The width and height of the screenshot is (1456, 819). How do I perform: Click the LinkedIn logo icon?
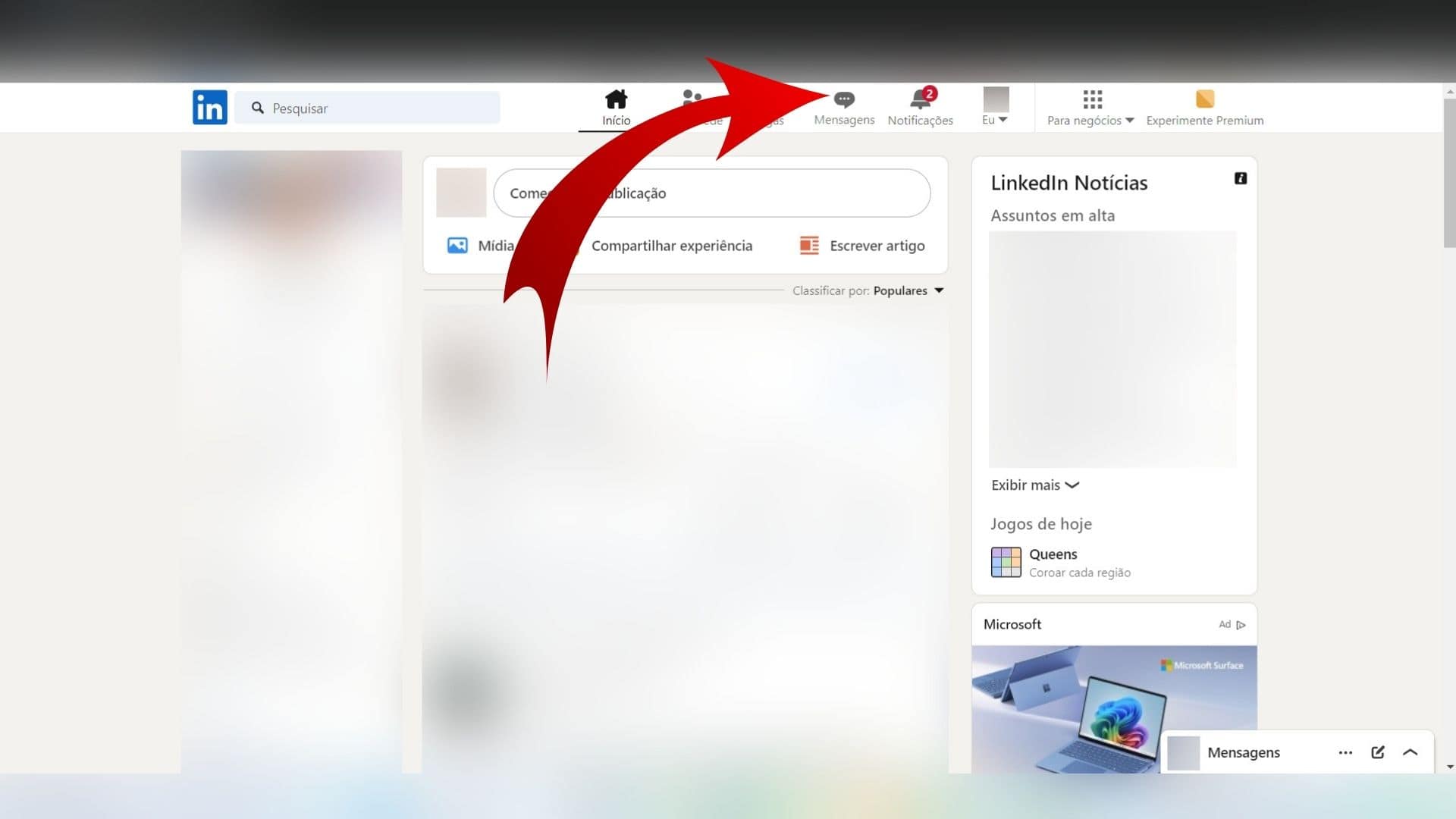[x=209, y=107]
